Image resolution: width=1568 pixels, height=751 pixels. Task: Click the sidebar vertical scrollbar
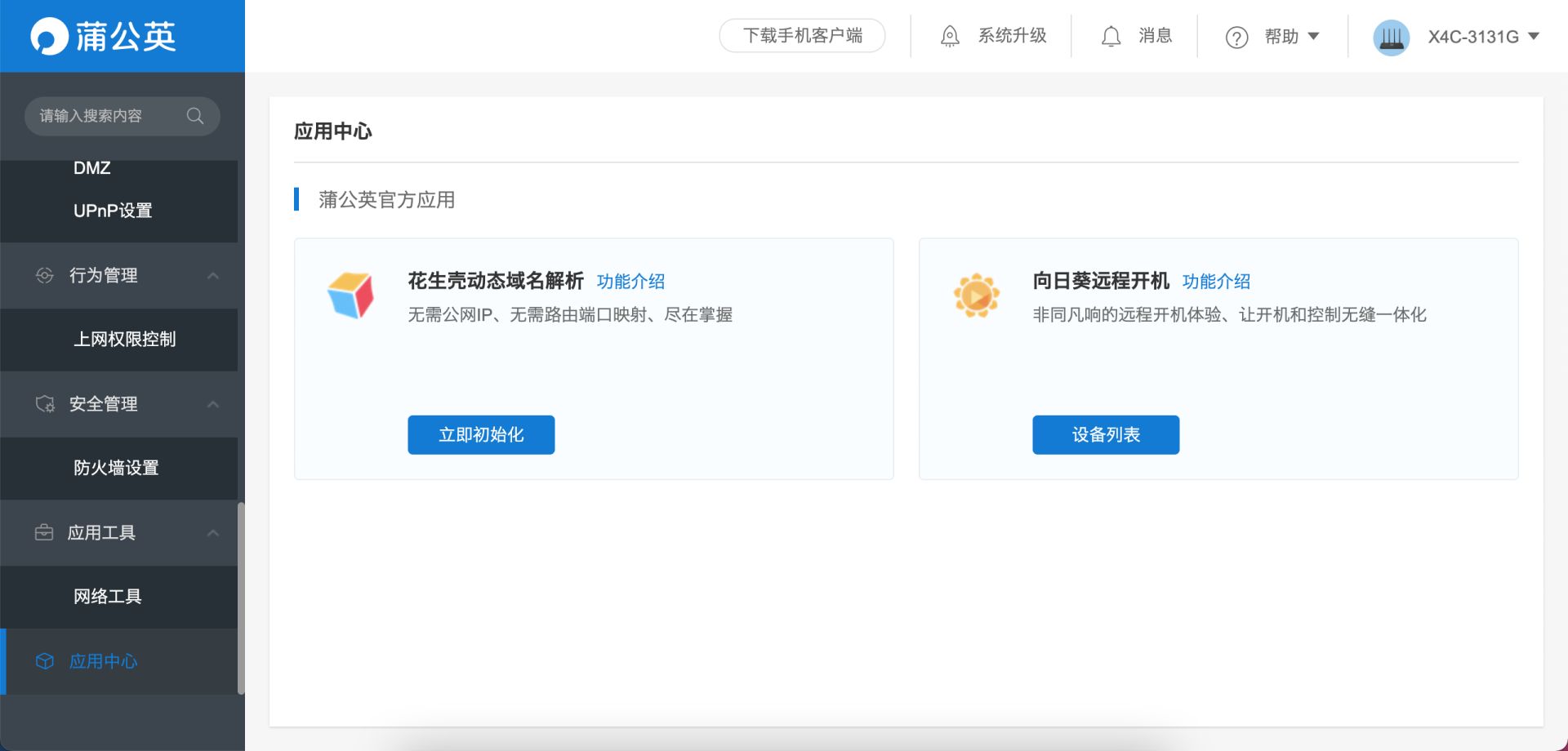(241, 598)
